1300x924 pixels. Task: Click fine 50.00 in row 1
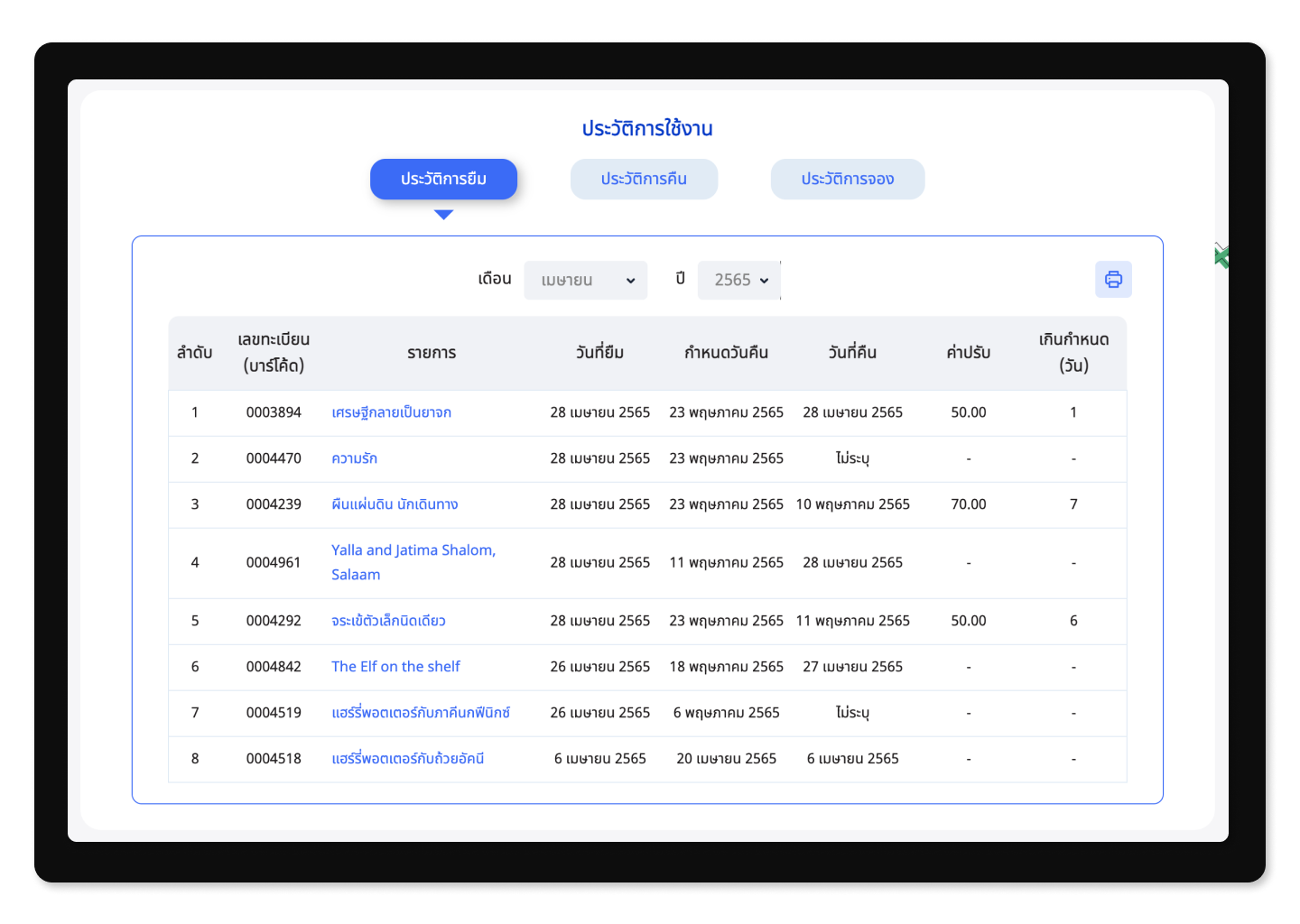pos(969,412)
